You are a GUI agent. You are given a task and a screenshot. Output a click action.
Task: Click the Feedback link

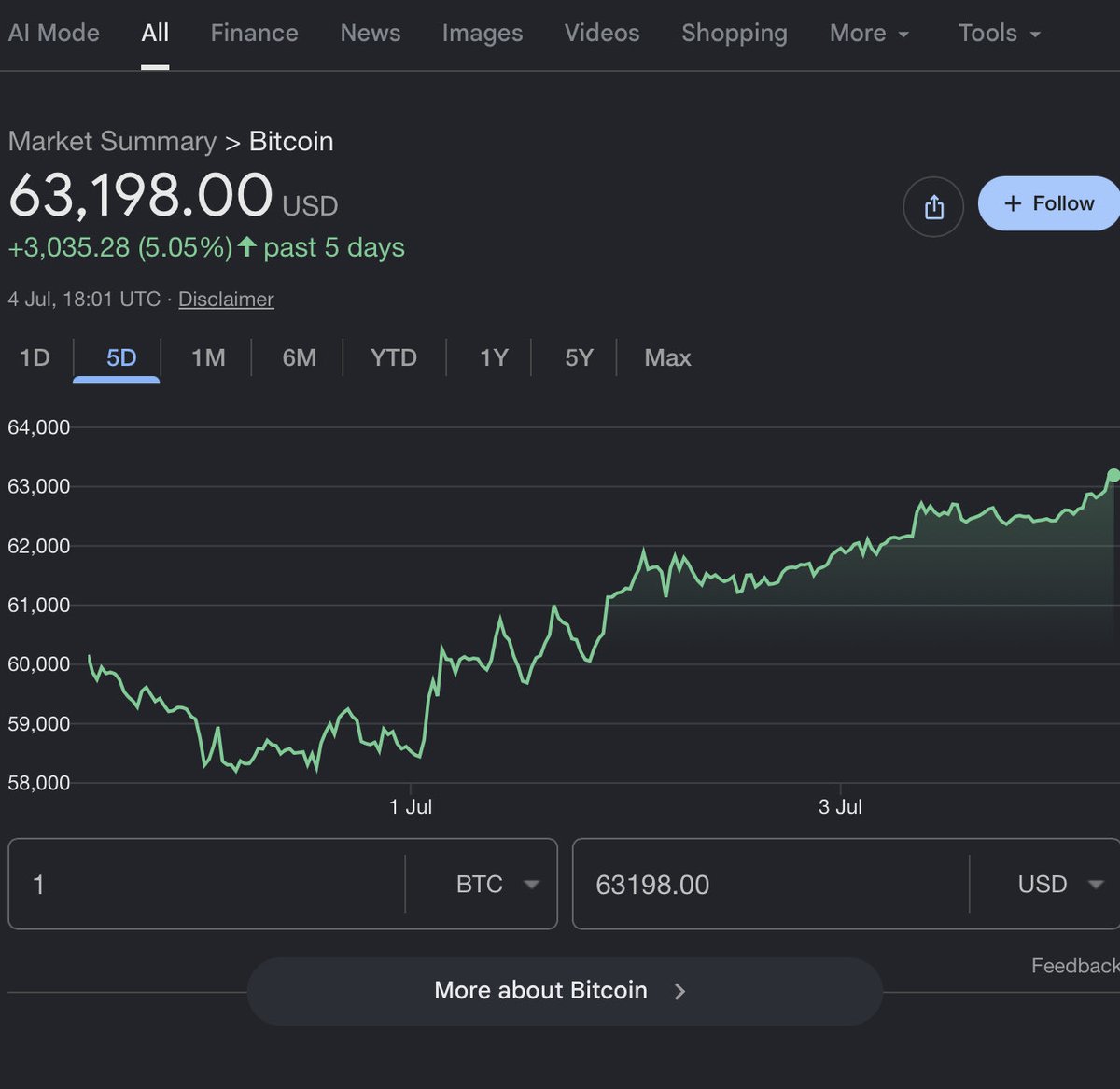1075,966
